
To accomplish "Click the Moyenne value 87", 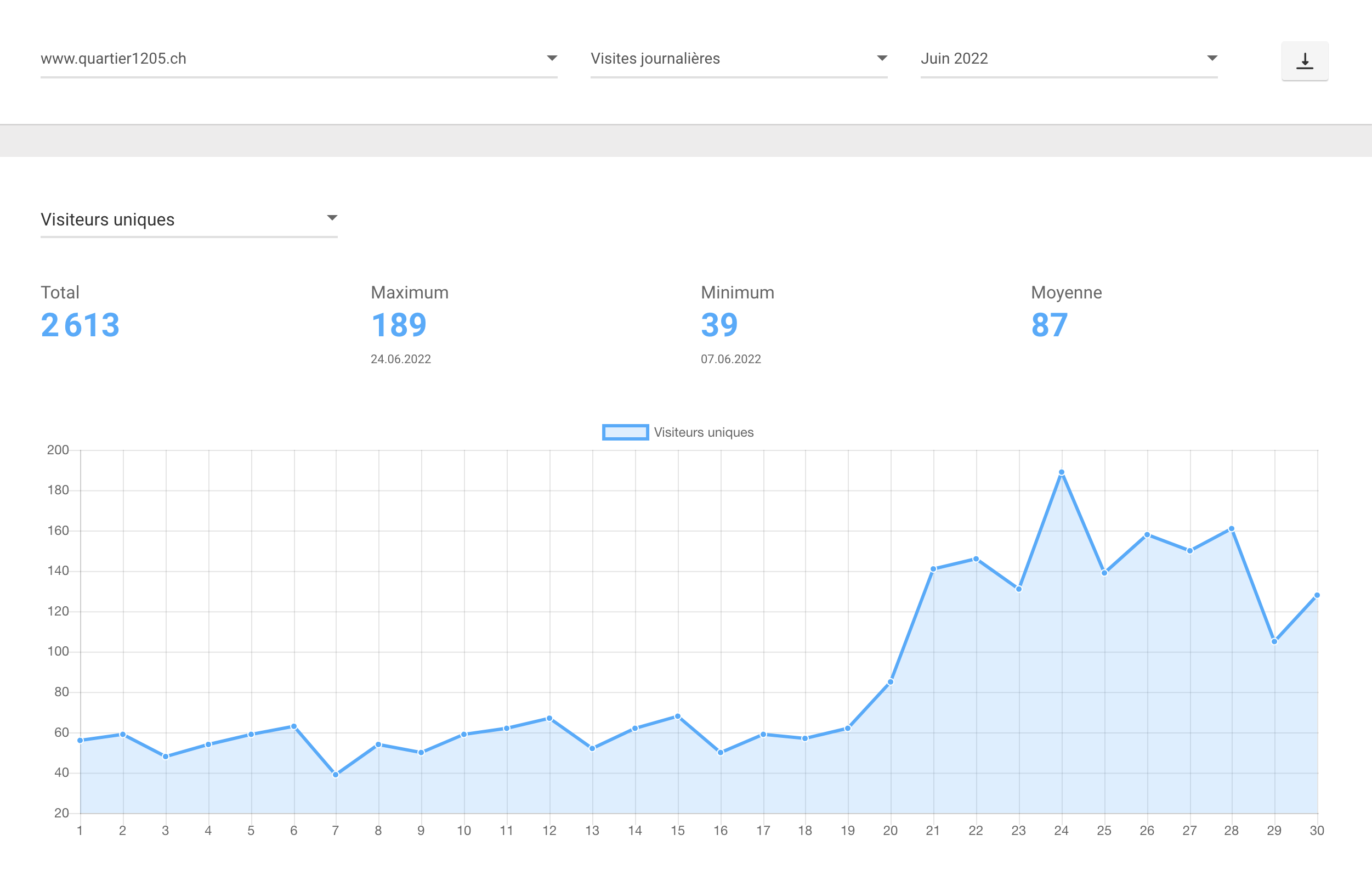I will point(1050,325).
